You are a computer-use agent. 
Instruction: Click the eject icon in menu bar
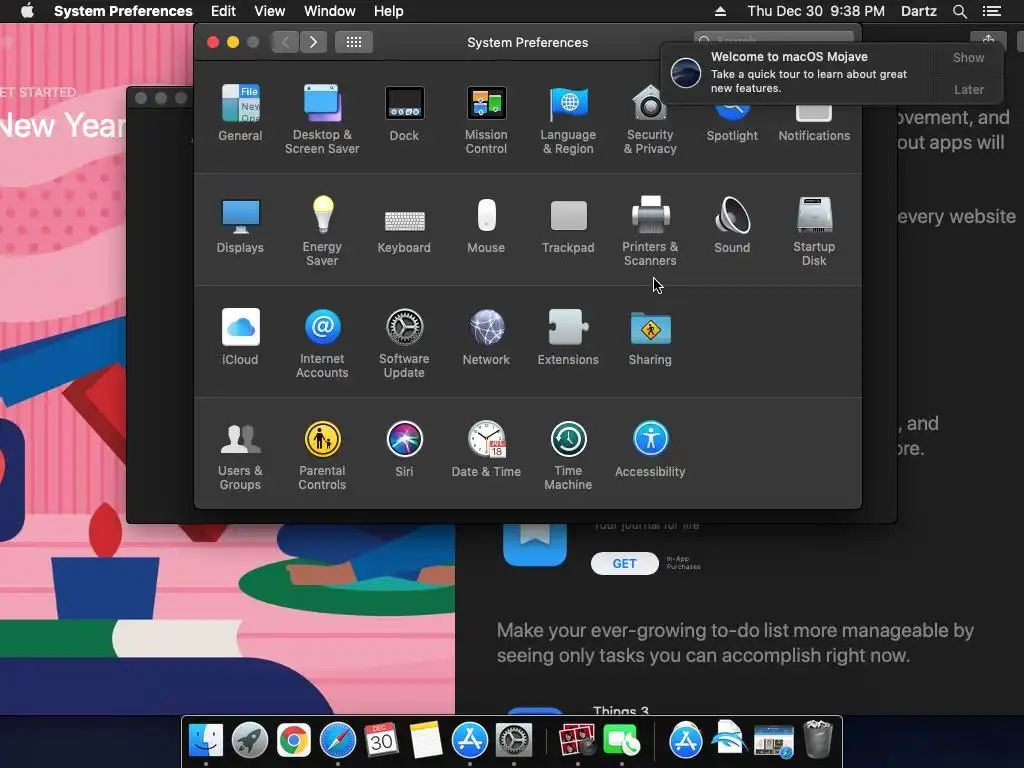coord(720,11)
